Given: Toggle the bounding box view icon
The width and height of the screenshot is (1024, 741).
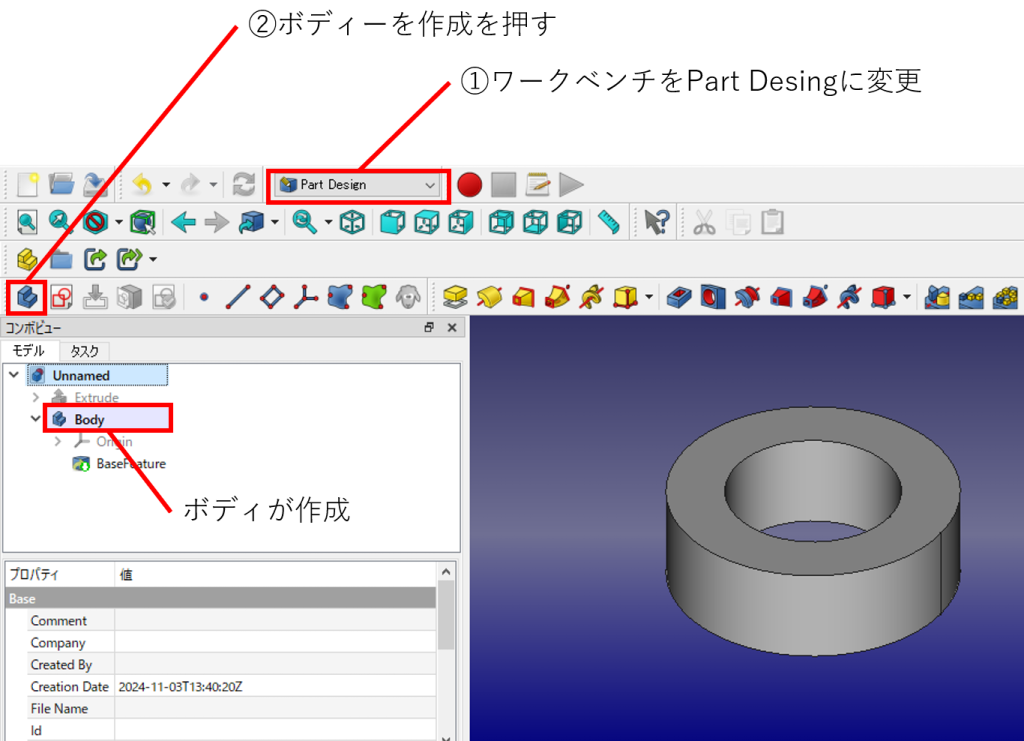Looking at the screenshot, I should pos(143,222).
